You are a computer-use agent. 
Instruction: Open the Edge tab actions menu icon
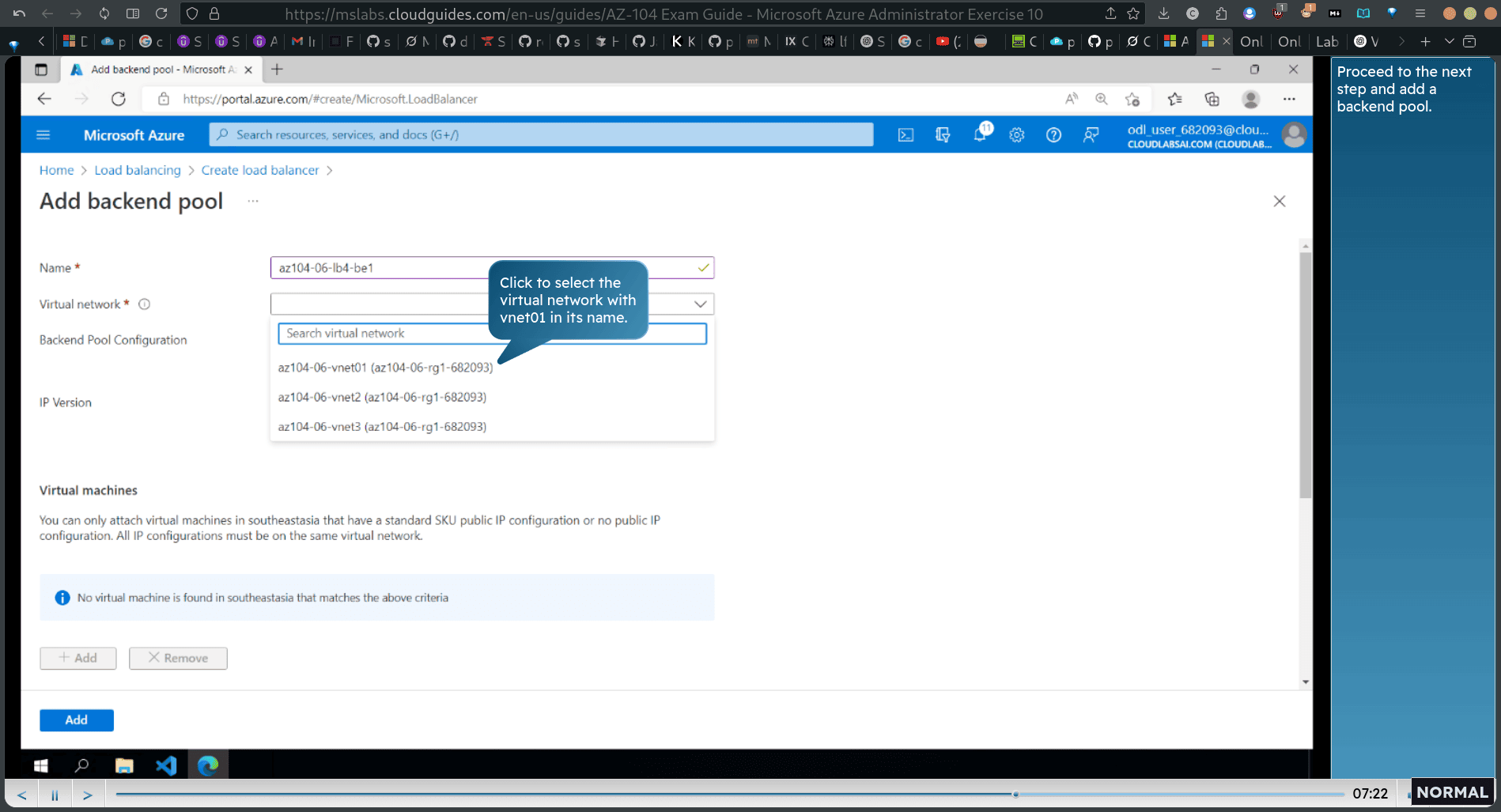pyautogui.click(x=41, y=70)
